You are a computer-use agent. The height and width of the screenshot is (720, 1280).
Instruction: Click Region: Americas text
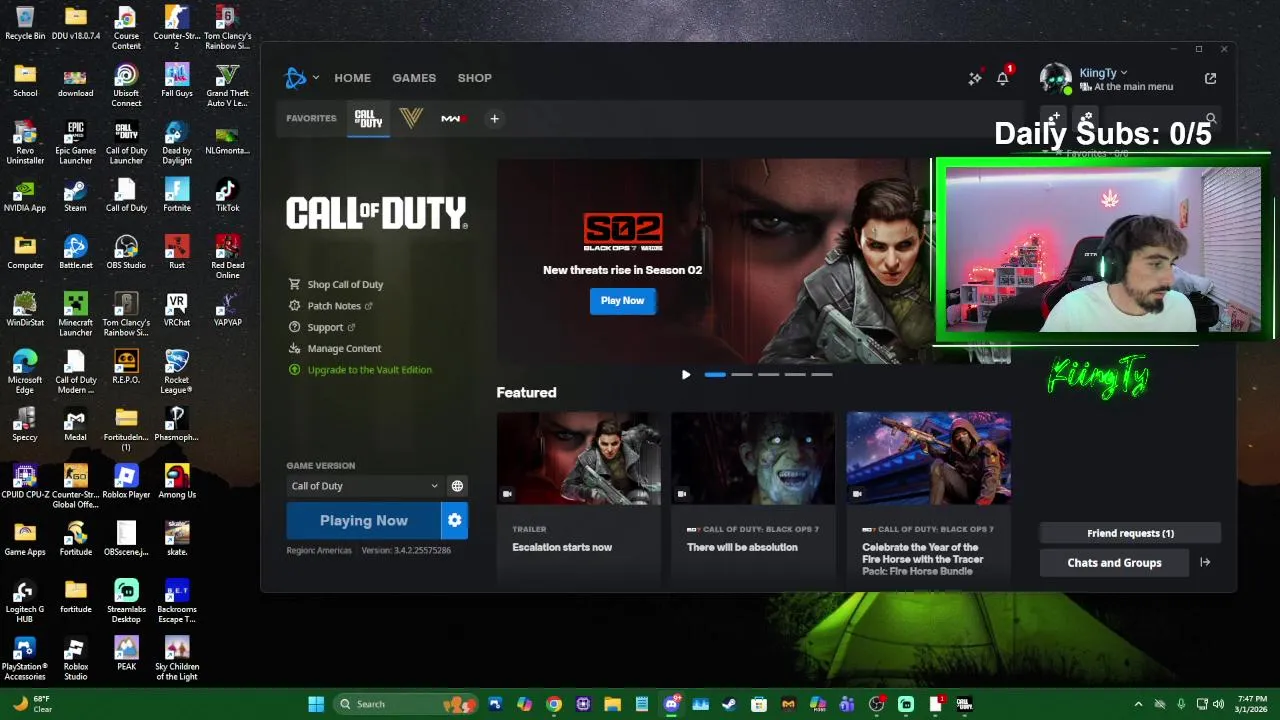(319, 551)
